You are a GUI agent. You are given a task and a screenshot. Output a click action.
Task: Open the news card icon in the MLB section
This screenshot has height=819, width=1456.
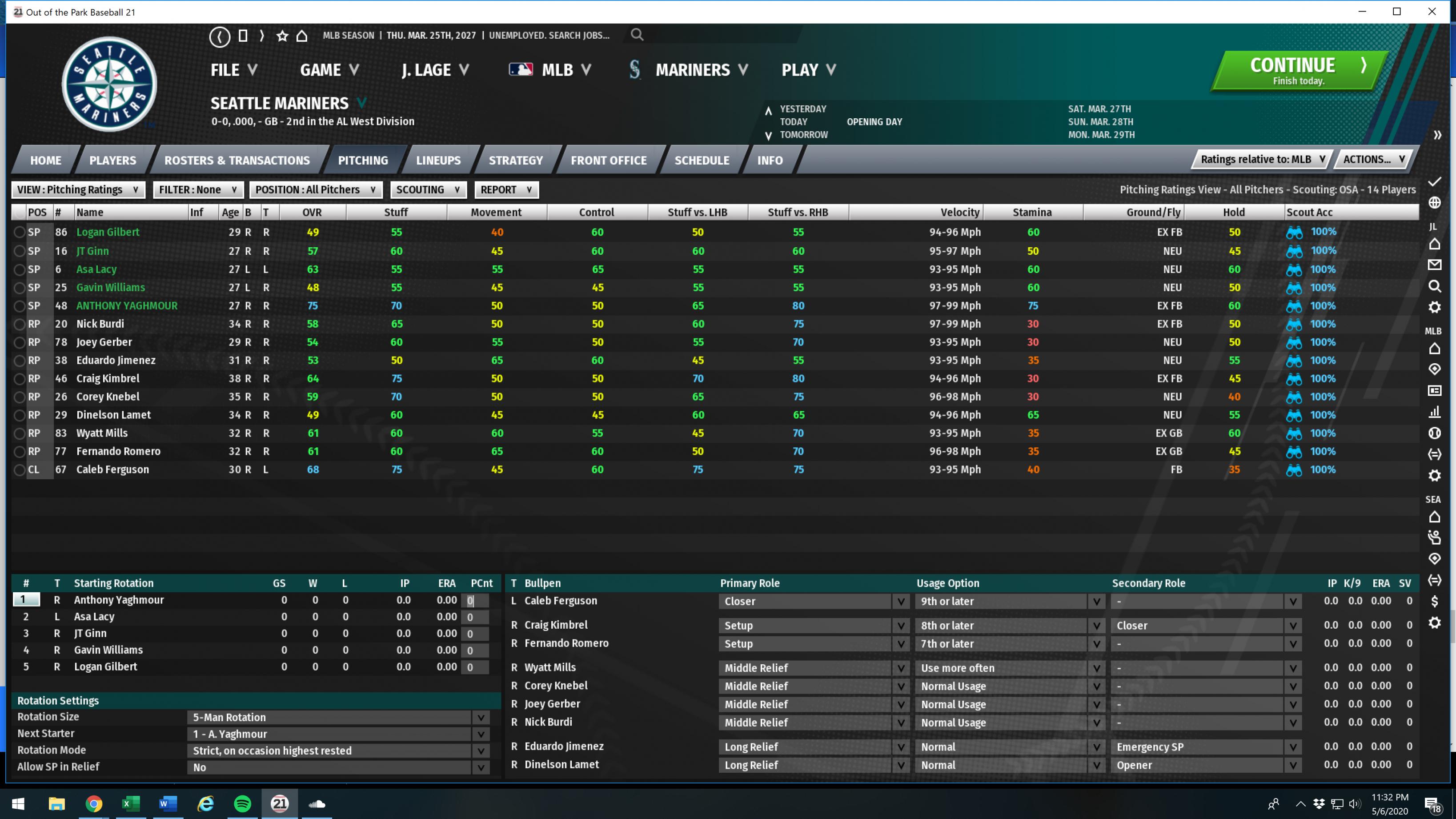pyautogui.click(x=1435, y=390)
